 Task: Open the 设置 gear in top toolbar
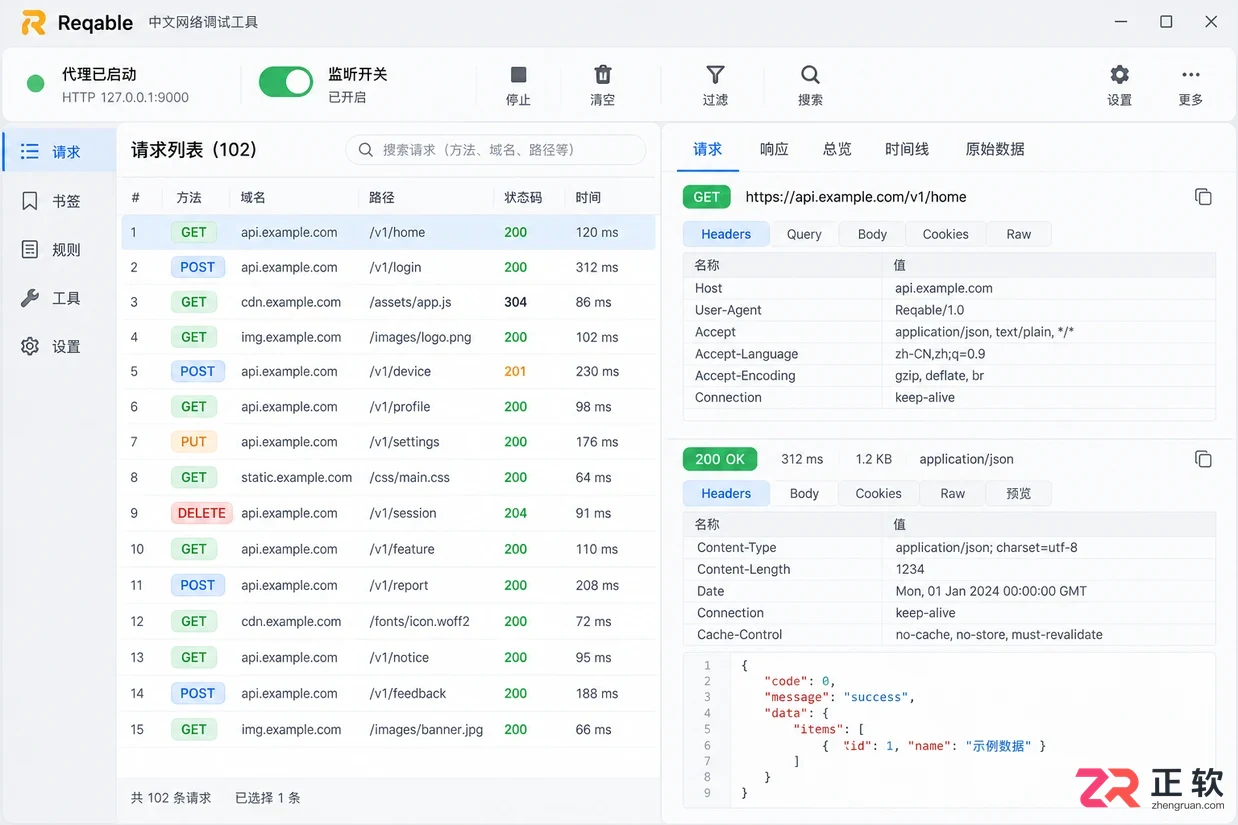click(1120, 74)
